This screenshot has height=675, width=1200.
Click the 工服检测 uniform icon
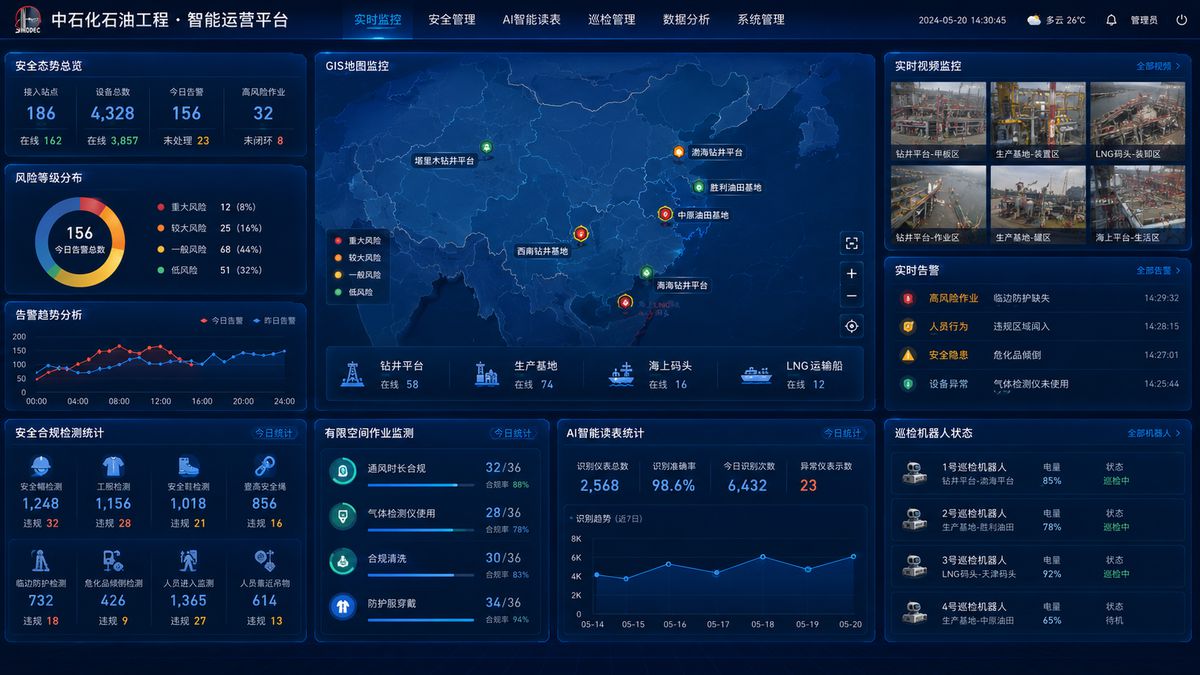coord(113,466)
